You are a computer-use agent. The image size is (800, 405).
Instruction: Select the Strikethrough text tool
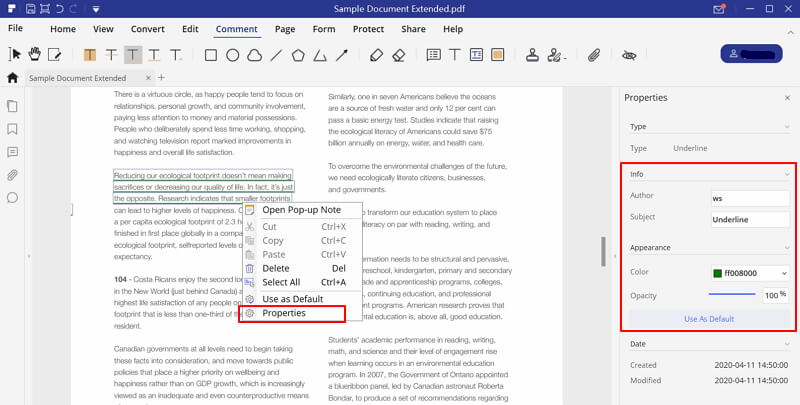[x=111, y=55]
